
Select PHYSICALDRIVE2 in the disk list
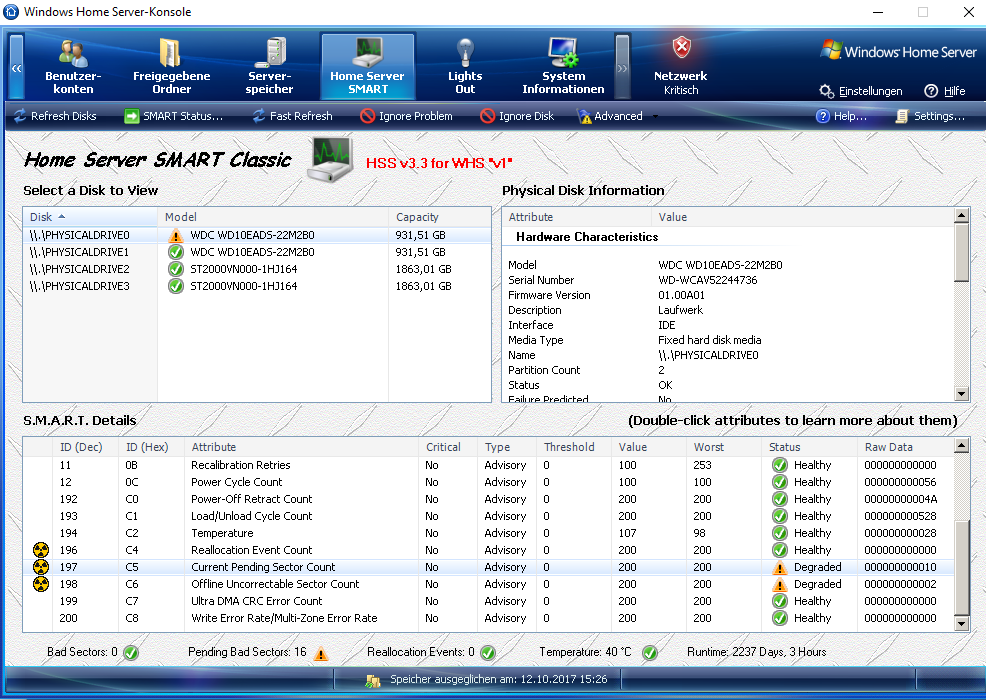(80, 269)
